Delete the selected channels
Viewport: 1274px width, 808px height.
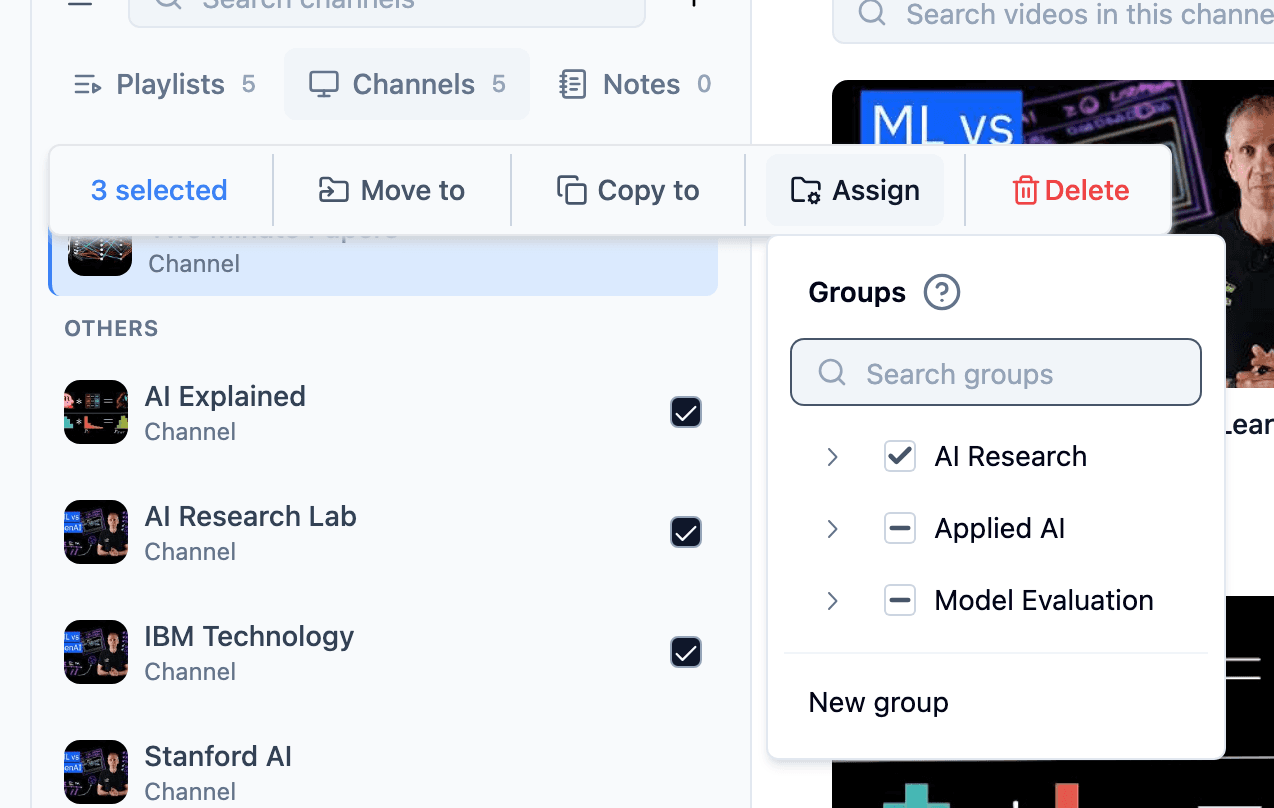click(1071, 190)
